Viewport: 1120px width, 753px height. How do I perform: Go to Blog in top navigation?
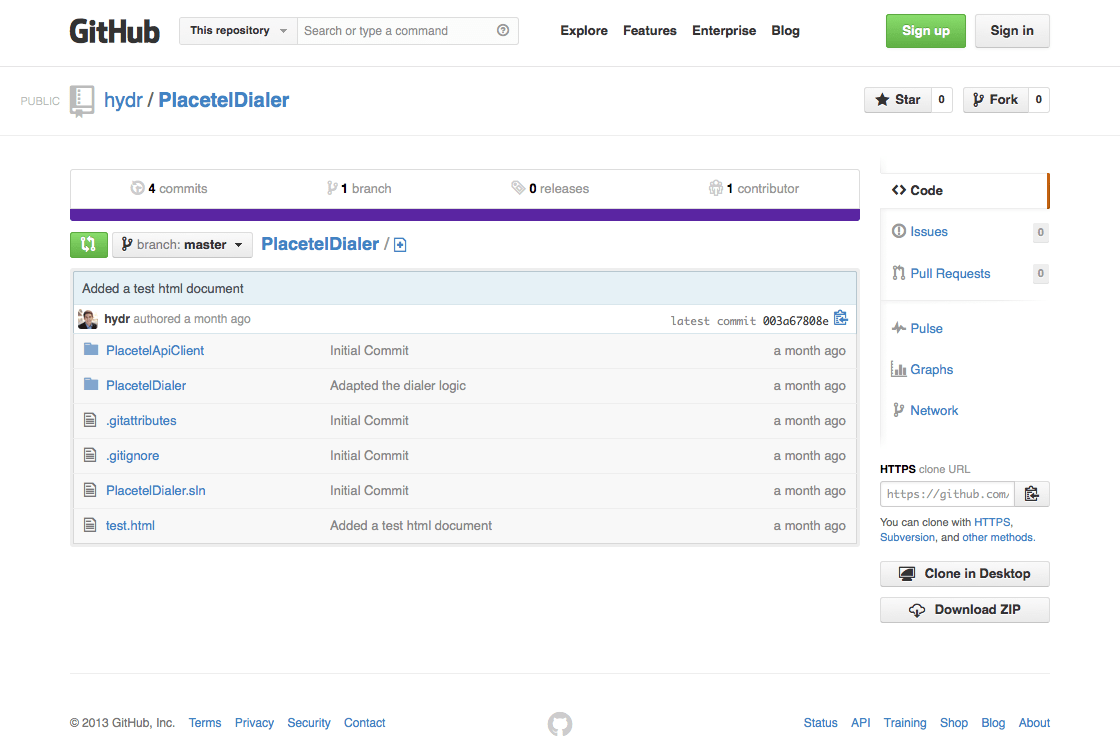tap(785, 31)
